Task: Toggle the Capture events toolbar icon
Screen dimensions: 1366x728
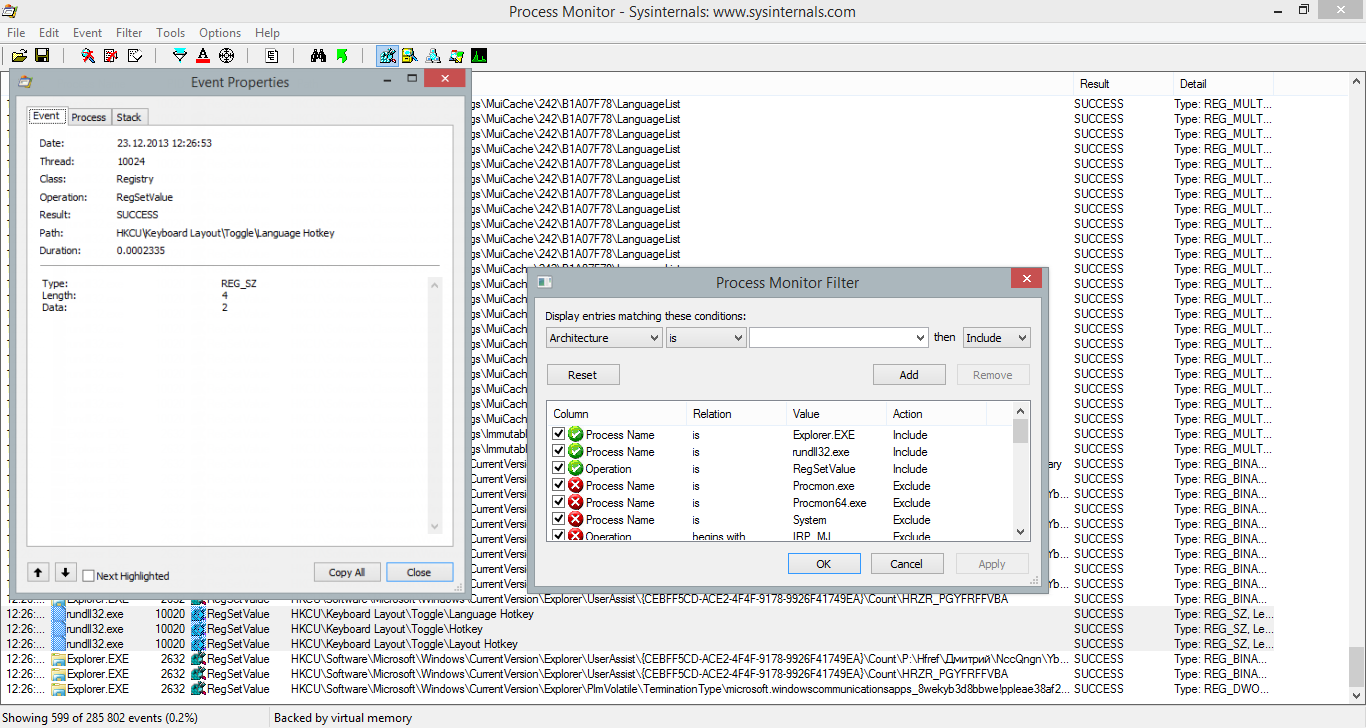Action: pyautogui.click(x=88, y=56)
